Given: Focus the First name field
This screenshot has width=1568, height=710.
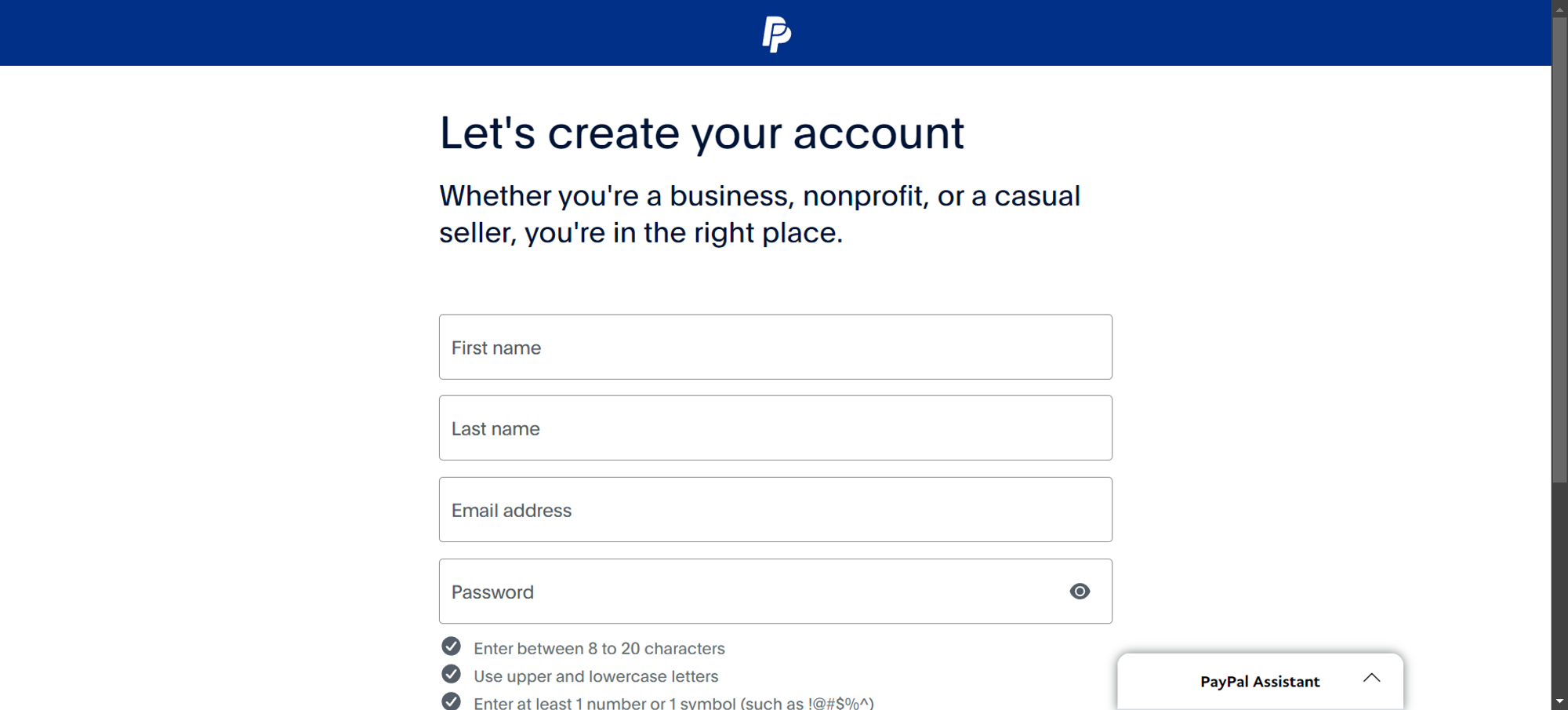Looking at the screenshot, I should [x=775, y=347].
